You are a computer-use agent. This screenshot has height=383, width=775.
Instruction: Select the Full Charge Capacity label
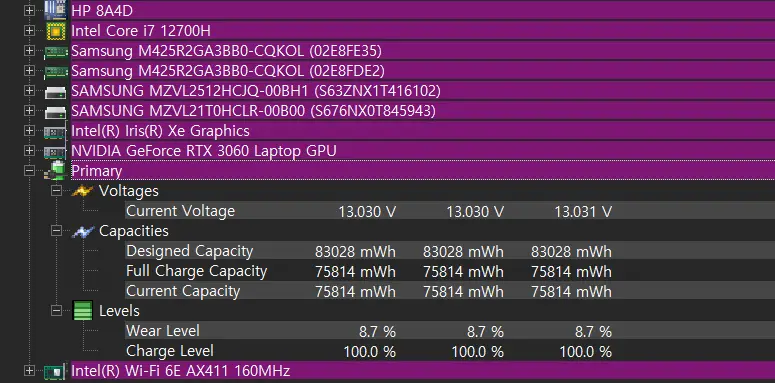[196, 271]
